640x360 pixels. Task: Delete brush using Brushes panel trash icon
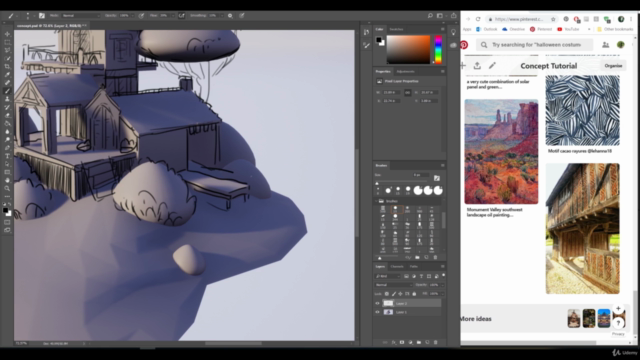point(435,258)
